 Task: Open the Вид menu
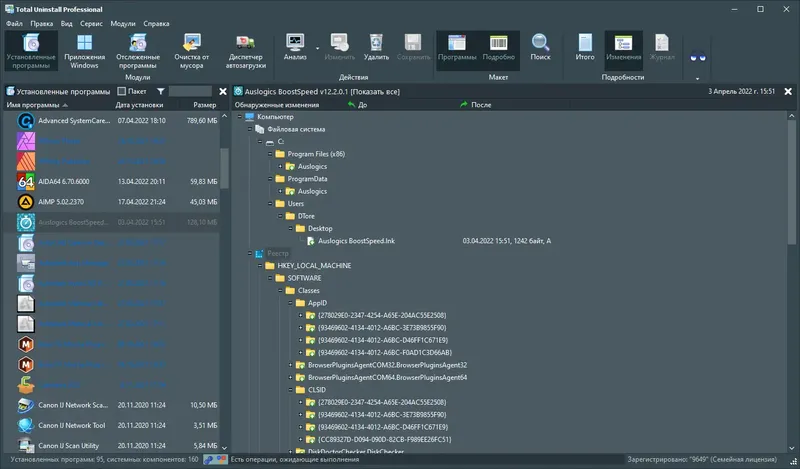point(66,23)
